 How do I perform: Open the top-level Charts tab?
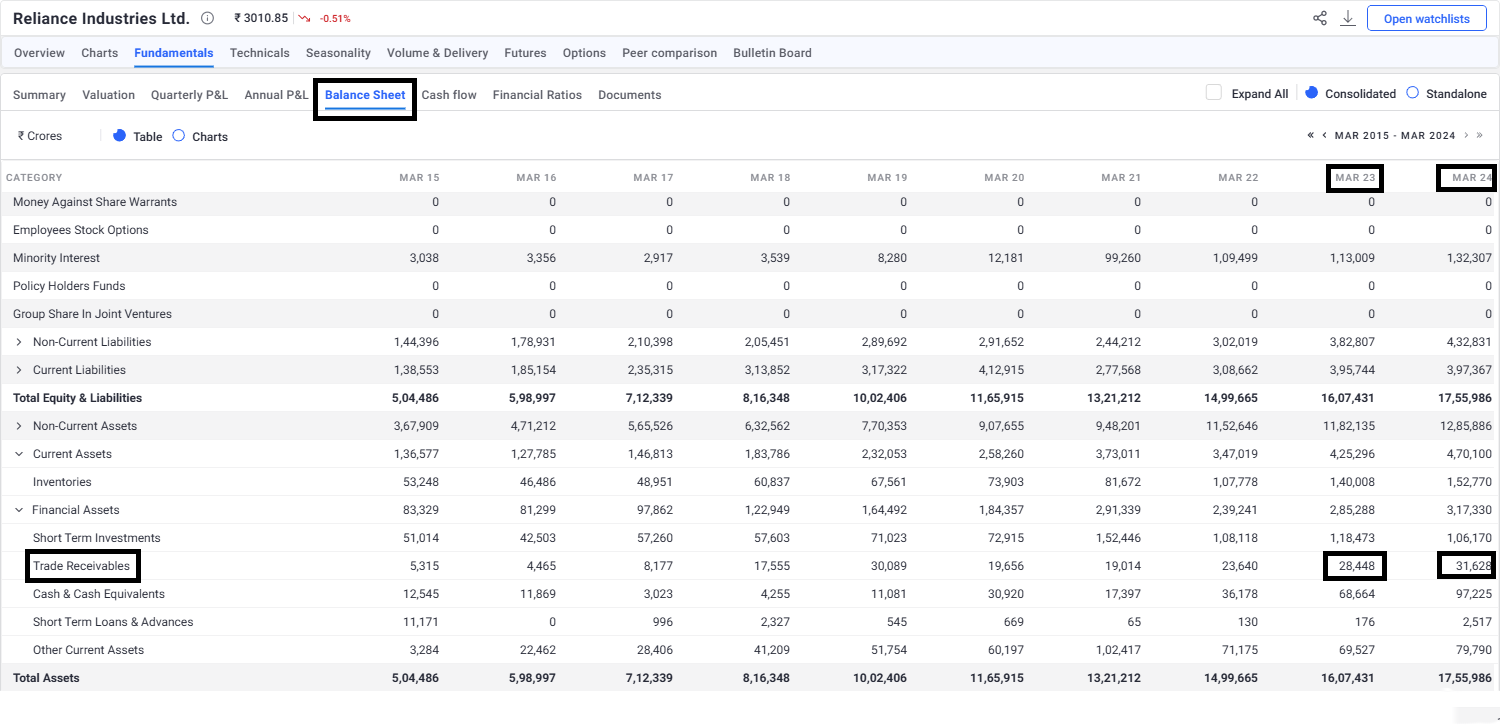tap(100, 53)
